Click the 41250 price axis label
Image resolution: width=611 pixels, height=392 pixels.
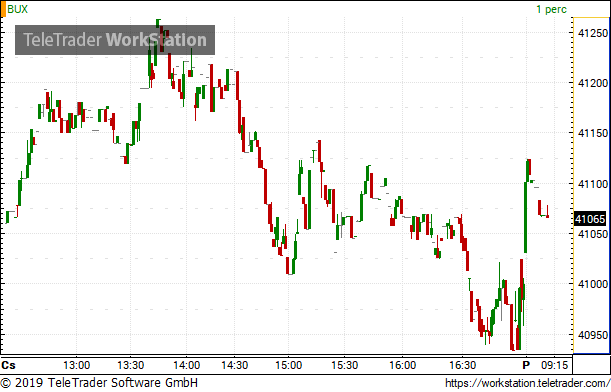coord(593,33)
